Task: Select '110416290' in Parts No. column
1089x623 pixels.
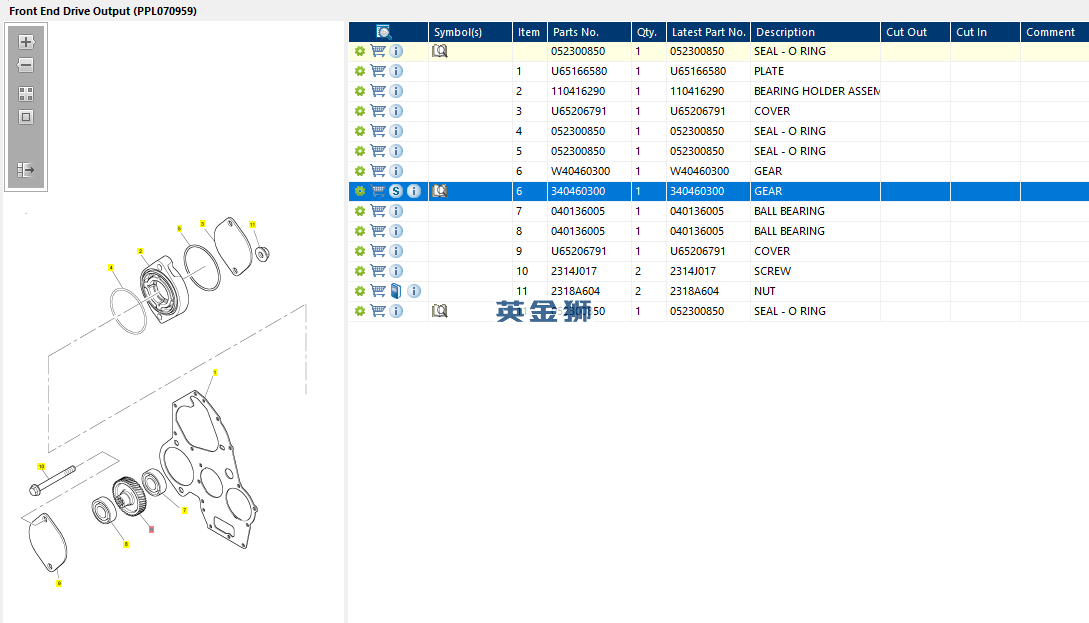Action: (578, 91)
